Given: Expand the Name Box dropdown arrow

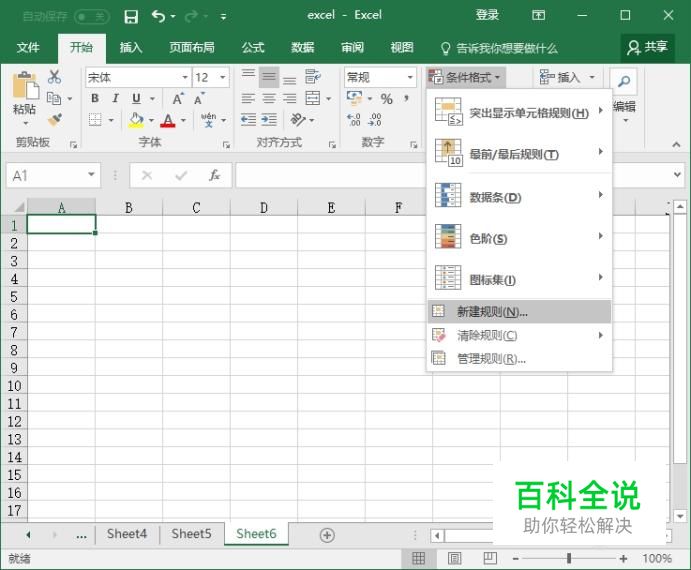Looking at the screenshot, I should tap(91, 175).
